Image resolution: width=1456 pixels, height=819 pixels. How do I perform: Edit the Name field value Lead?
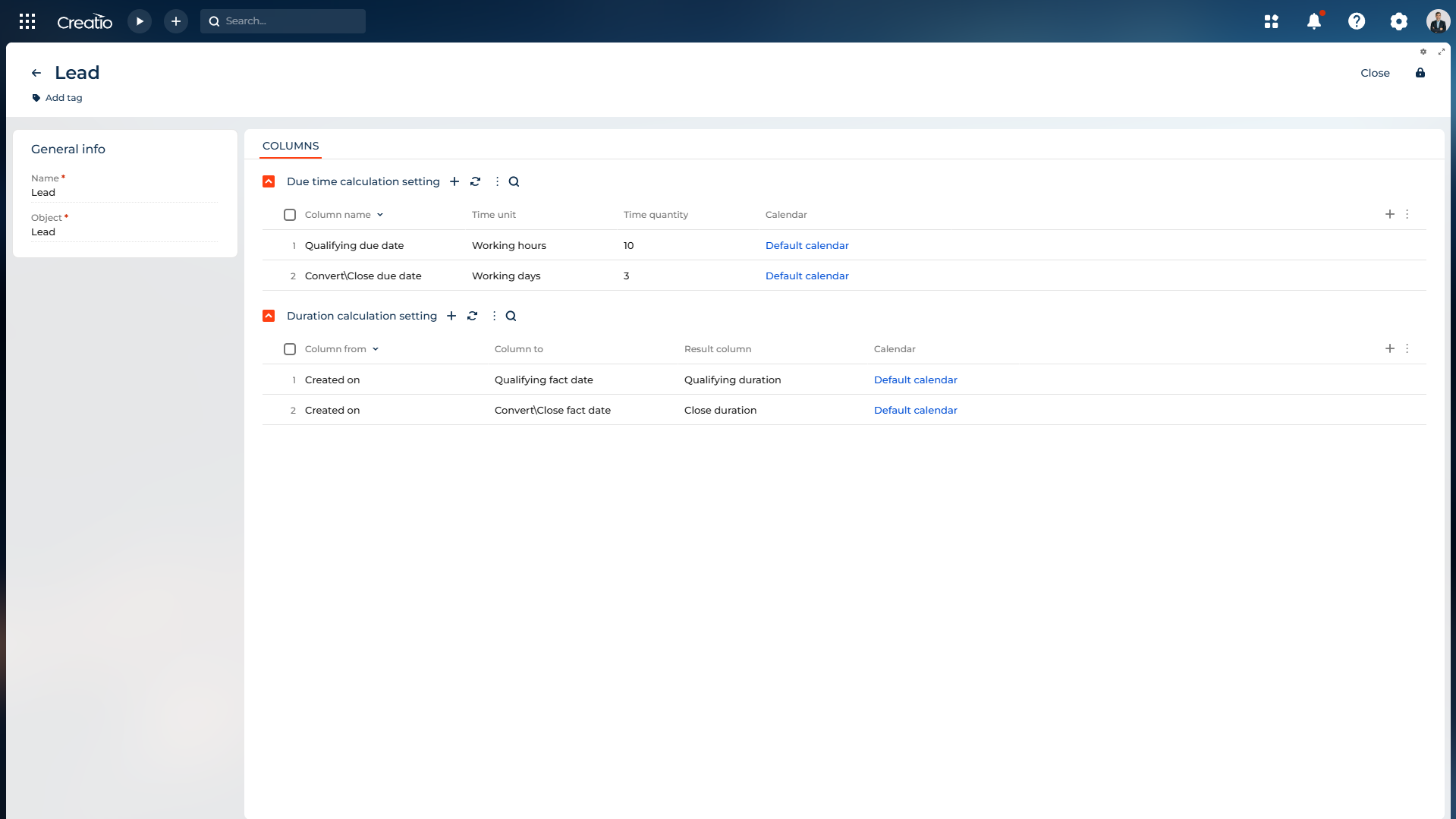tap(124, 193)
